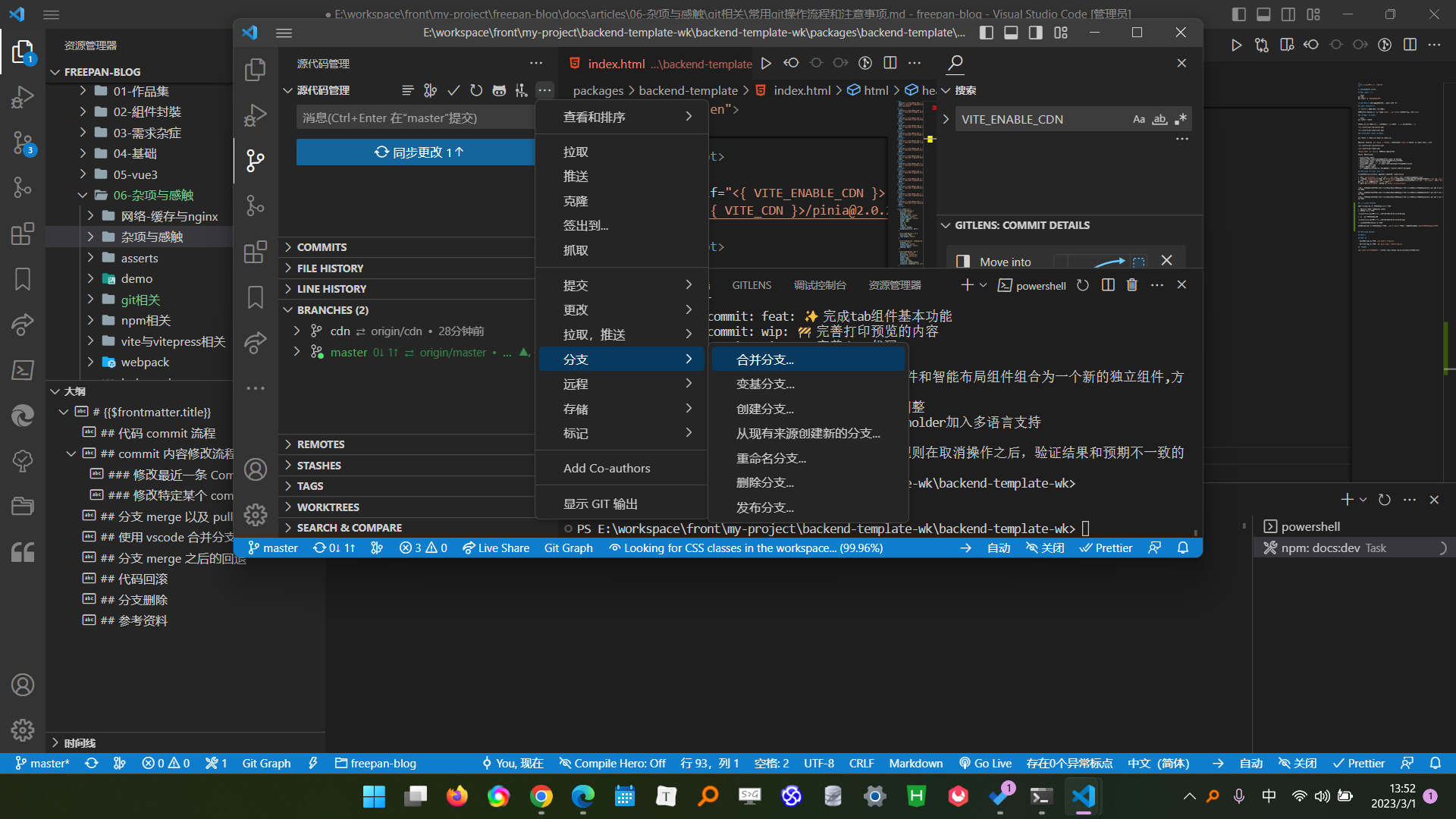Viewport: 1456px width, 819px height.
Task: Open Run and Debug in inner activity bar
Action: point(256,115)
